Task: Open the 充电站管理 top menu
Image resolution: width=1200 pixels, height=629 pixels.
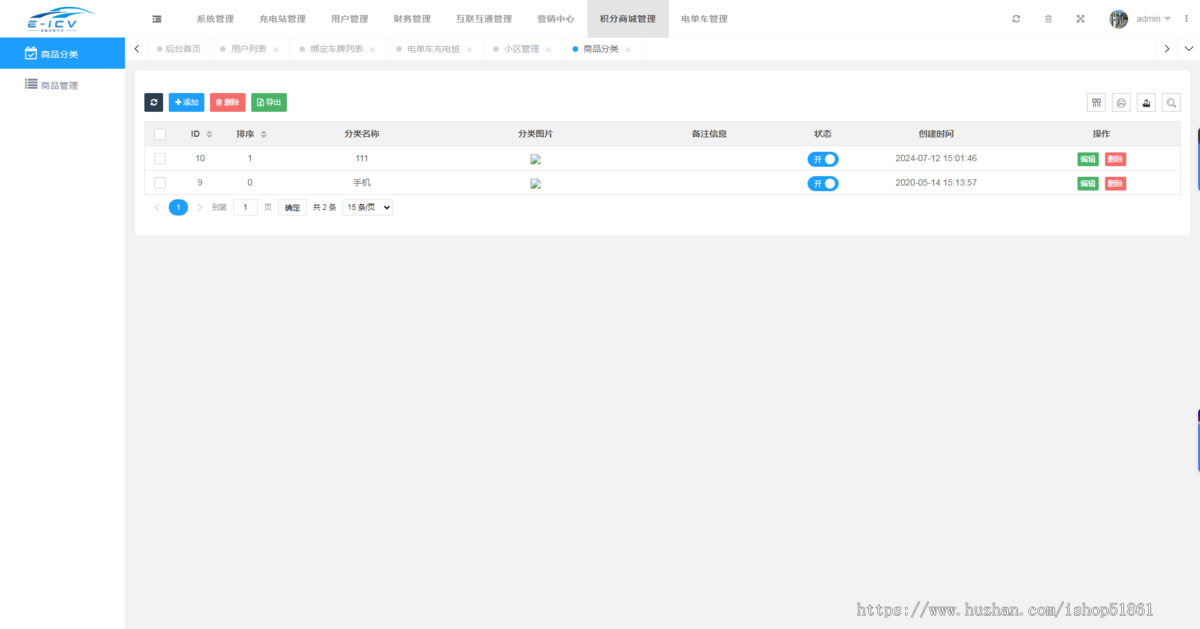Action: coord(283,19)
